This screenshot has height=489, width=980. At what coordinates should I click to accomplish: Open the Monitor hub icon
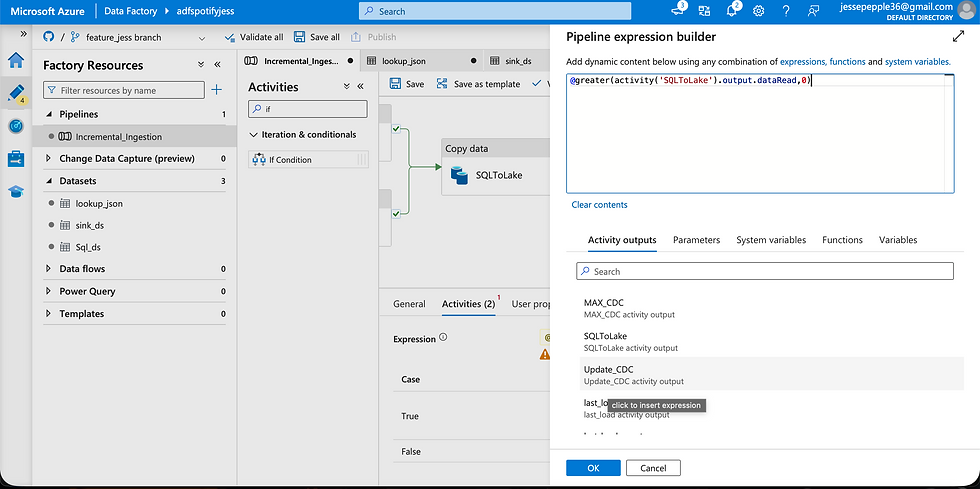point(16,126)
